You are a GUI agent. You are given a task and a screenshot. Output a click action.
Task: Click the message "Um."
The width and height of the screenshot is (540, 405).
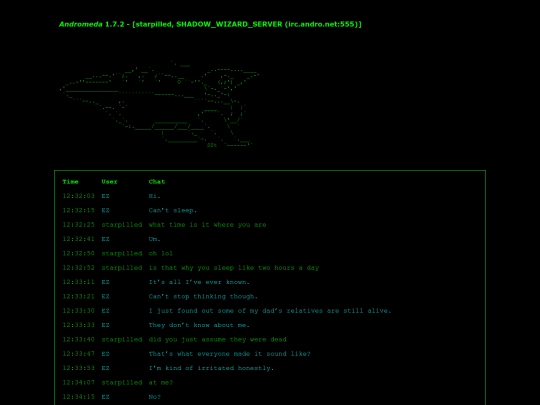154,239
